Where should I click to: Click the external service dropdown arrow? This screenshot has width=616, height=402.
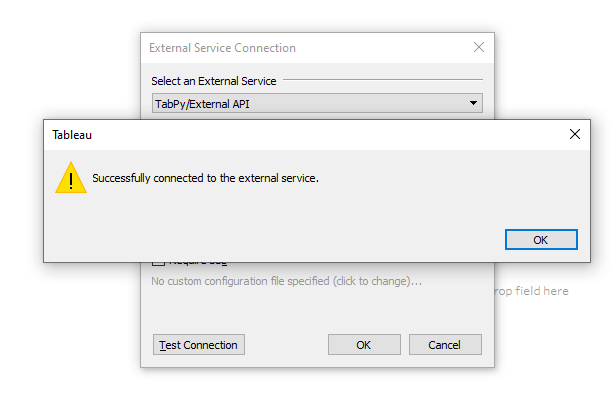point(473,103)
